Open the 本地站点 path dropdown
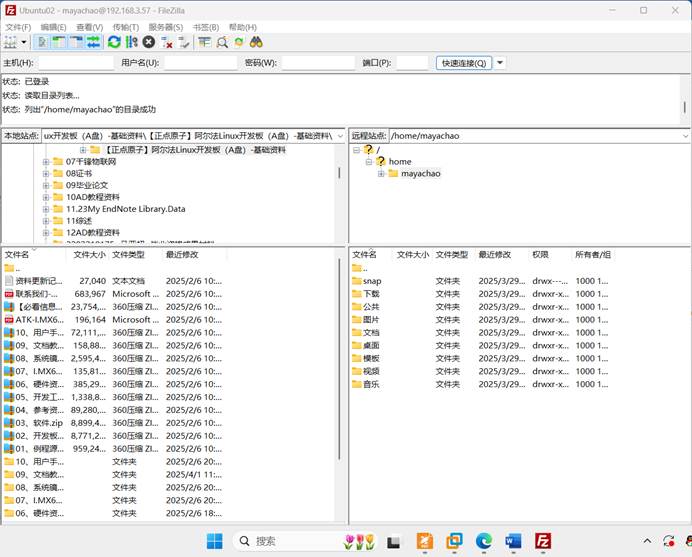This screenshot has width=692, height=557. tap(340, 136)
